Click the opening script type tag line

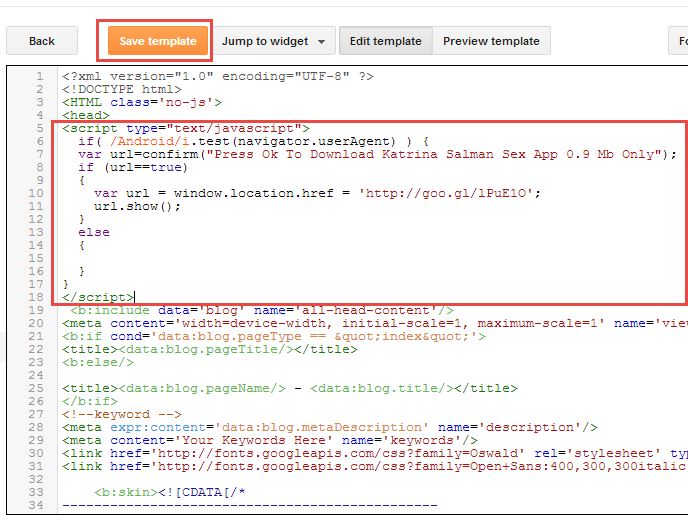[x=186, y=128]
